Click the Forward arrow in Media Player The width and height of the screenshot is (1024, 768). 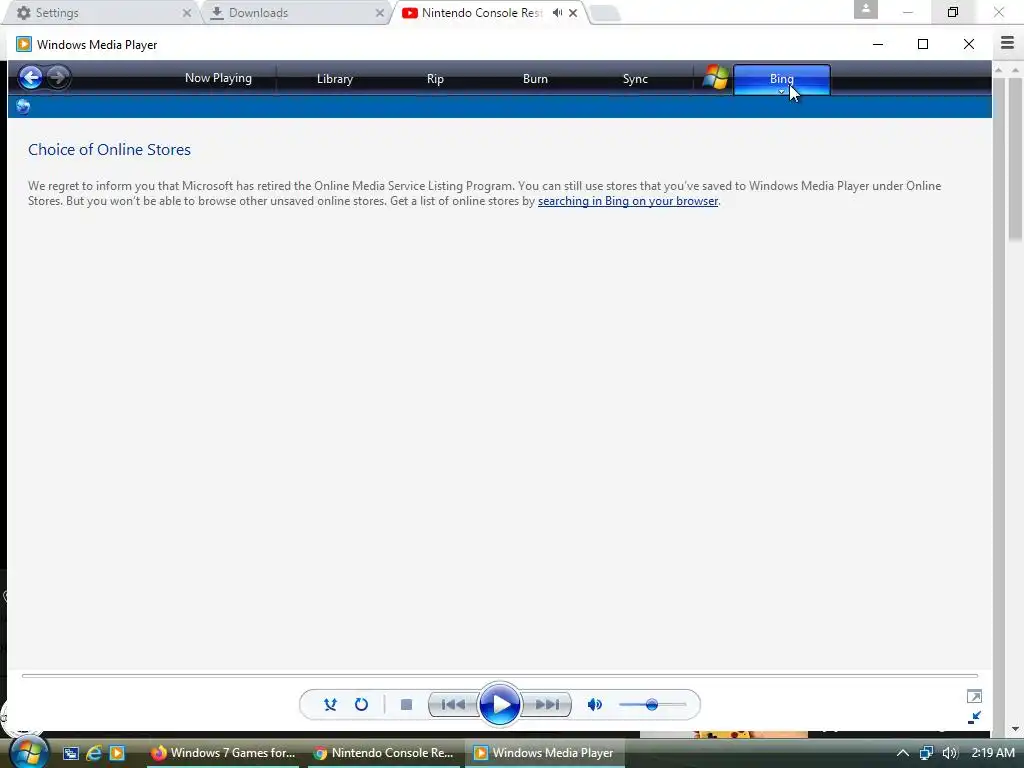(58, 78)
